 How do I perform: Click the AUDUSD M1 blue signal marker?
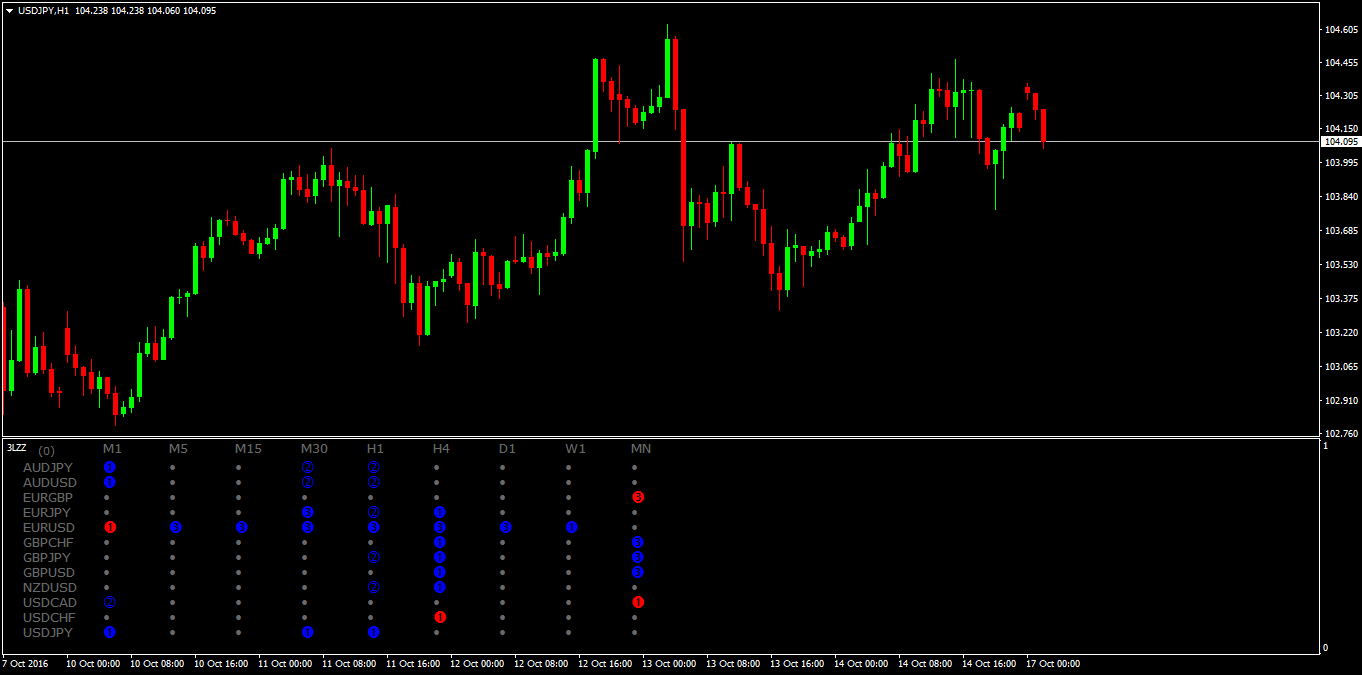tap(110, 482)
